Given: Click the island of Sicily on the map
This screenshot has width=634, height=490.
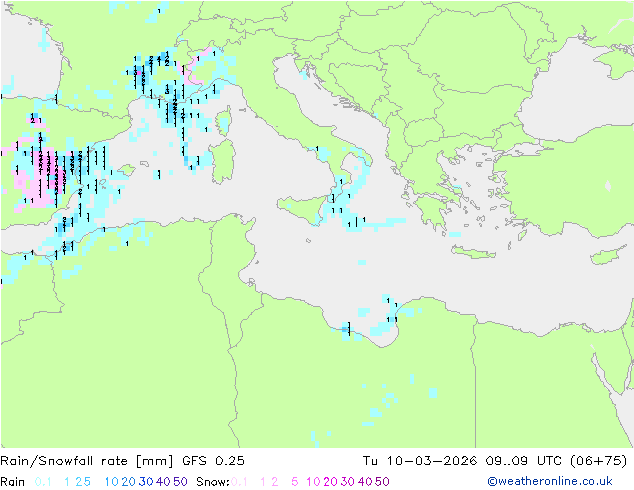Looking at the screenshot, I should 303,208.
